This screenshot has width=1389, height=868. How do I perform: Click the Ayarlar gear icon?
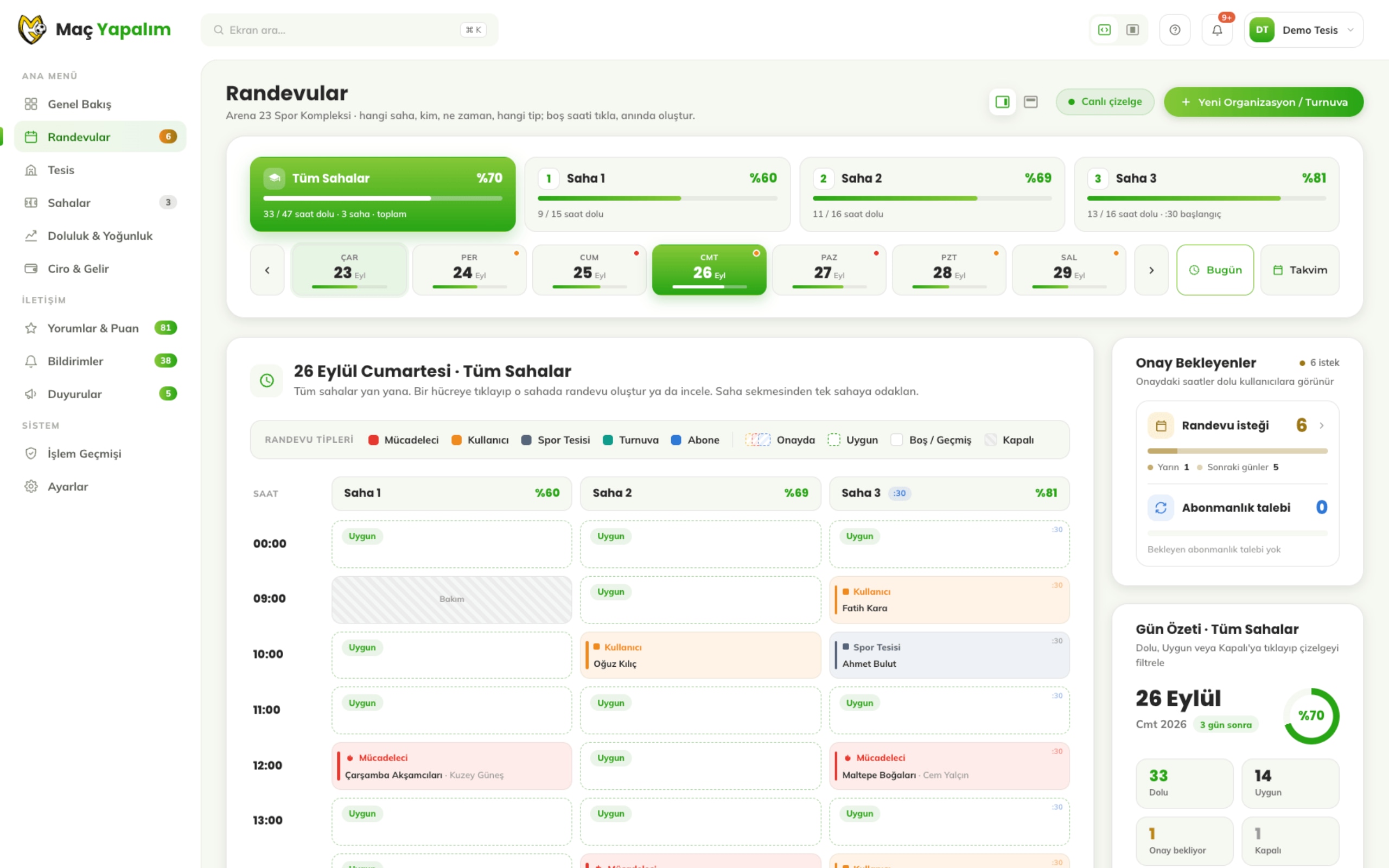[31, 486]
